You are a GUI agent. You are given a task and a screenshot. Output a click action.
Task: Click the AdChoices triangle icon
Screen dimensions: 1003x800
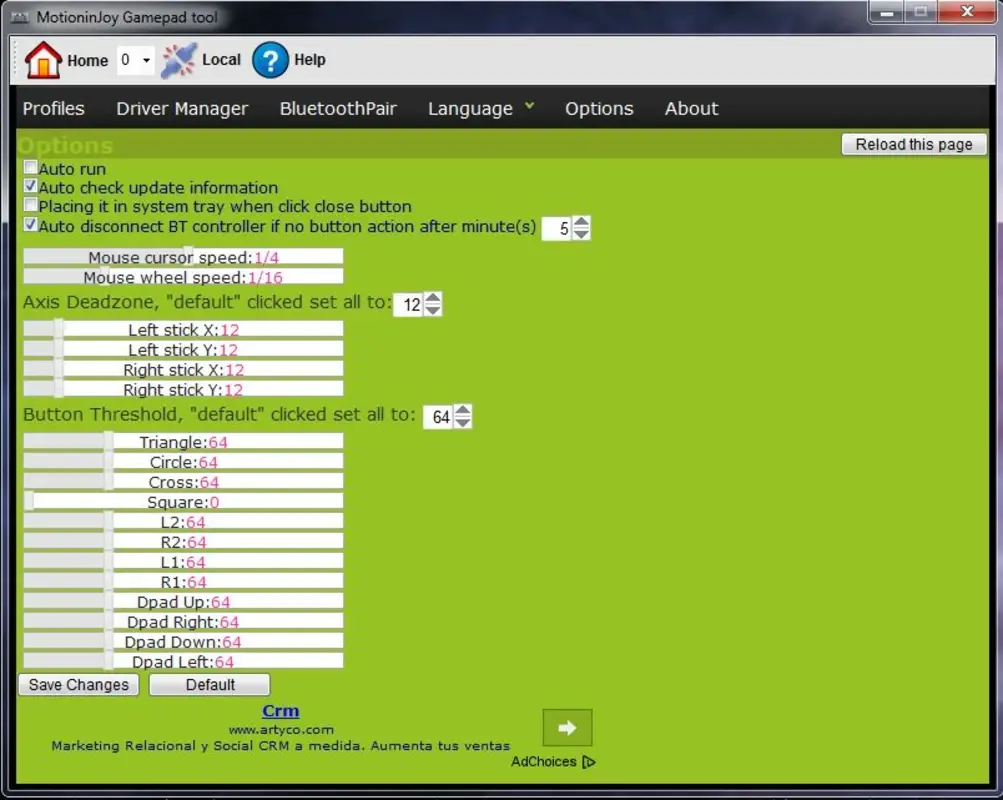[588, 761]
